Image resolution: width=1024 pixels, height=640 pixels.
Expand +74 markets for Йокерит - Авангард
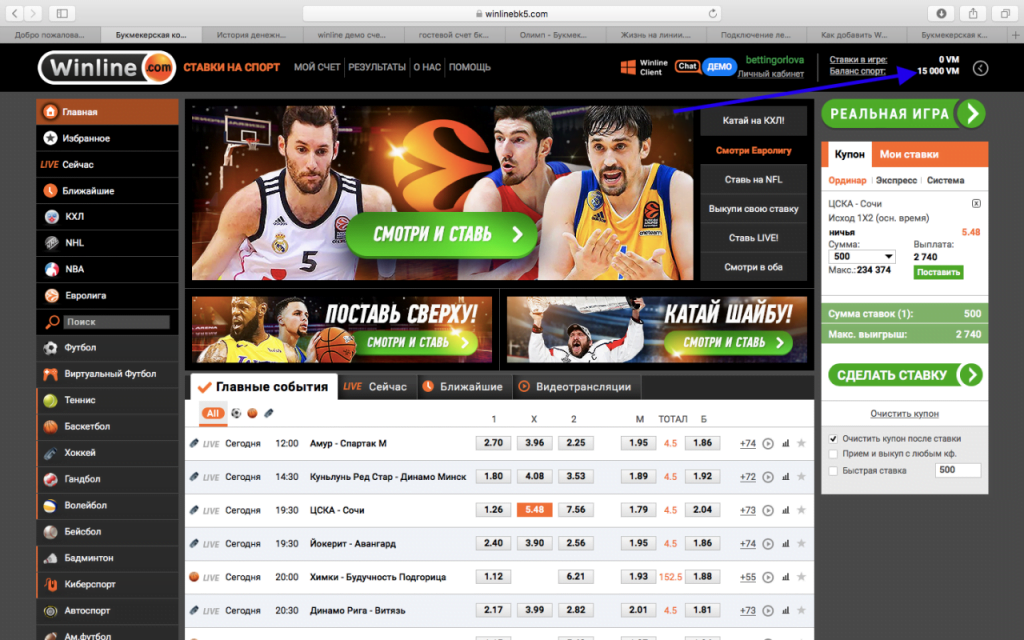pyautogui.click(x=748, y=543)
